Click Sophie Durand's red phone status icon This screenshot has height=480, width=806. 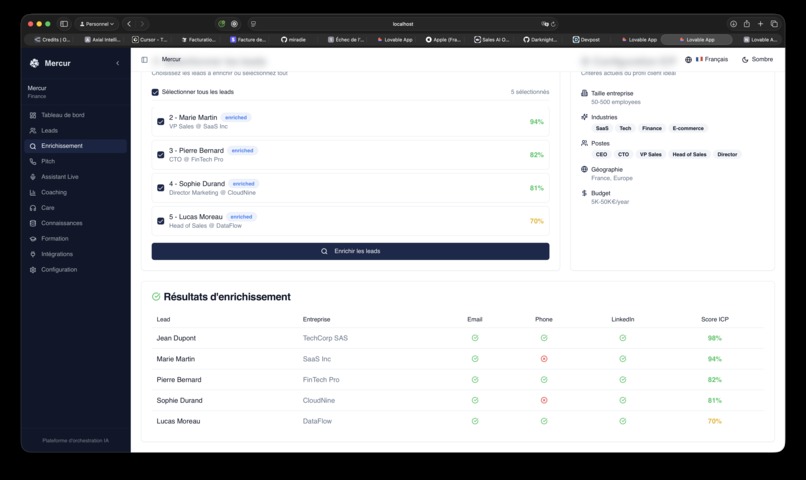544,400
